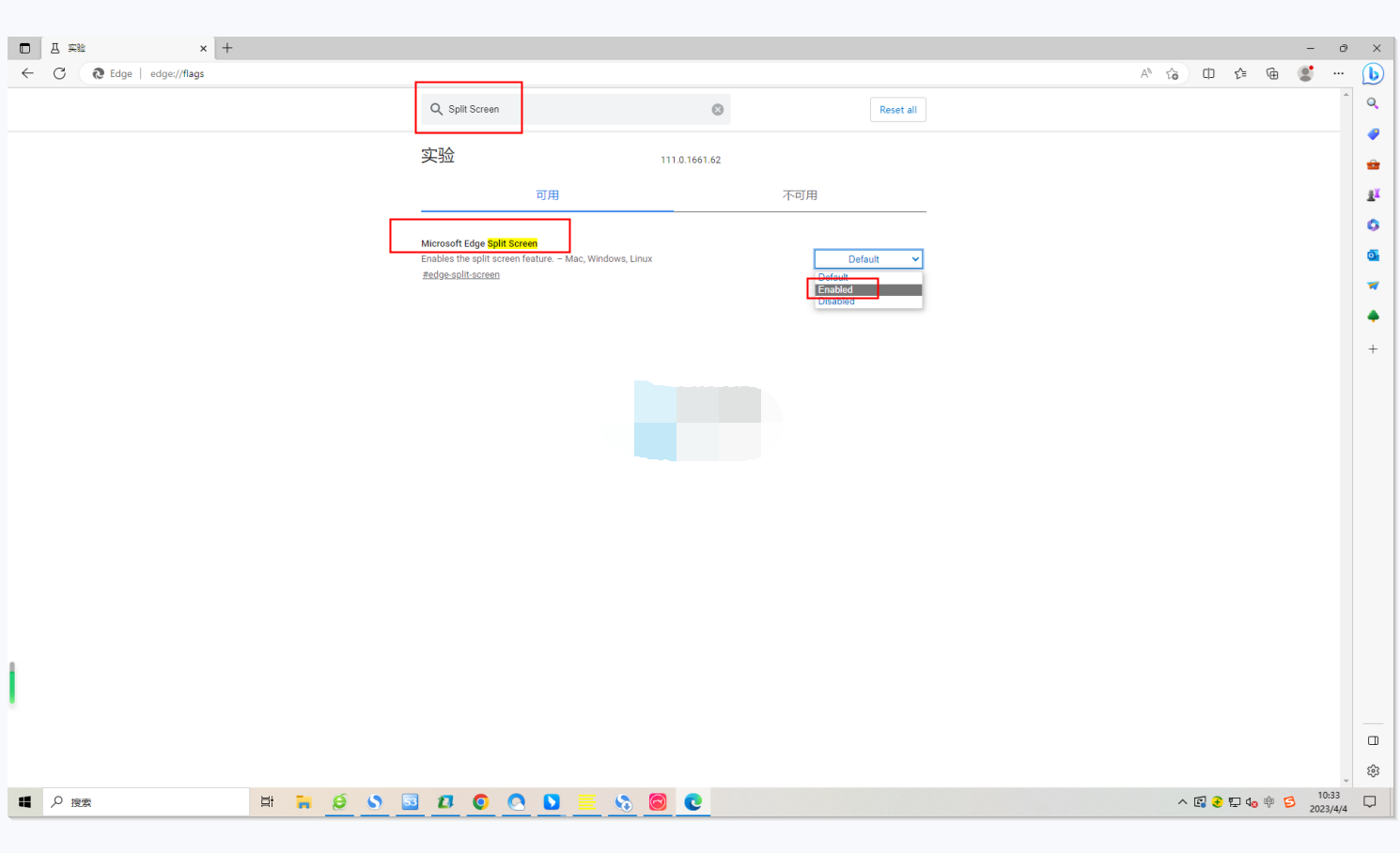Click the sidebar settings gear icon
This screenshot has width=1400, height=853.
pyautogui.click(x=1373, y=770)
